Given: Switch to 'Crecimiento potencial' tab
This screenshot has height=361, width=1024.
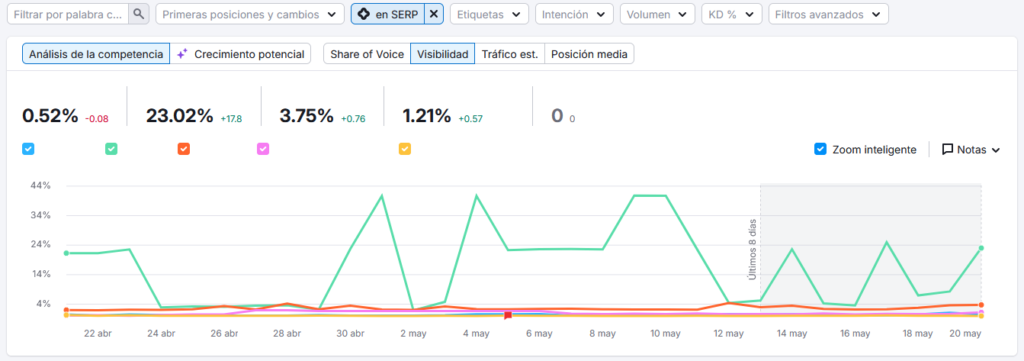Looking at the screenshot, I should [x=240, y=54].
